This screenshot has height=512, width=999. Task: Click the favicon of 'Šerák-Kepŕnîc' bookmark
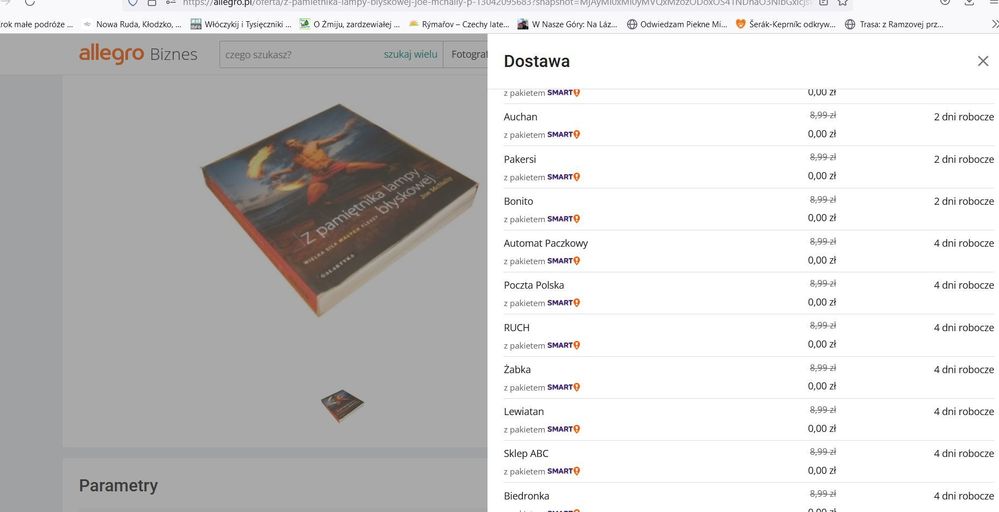[740, 24]
